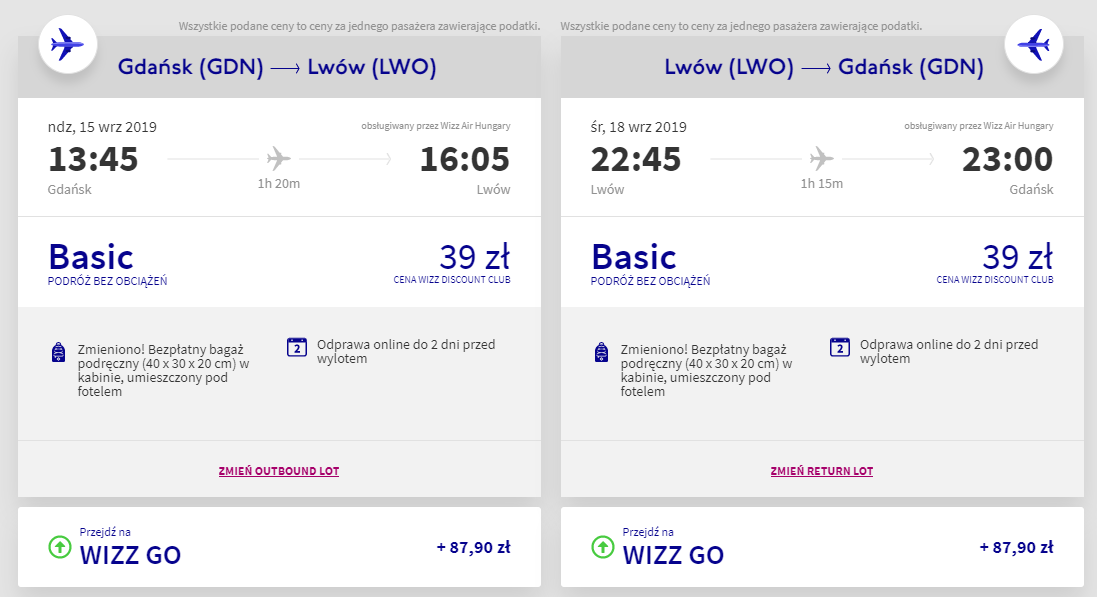
Task: Select the cabin baggage icon on return fare
Action: click(603, 351)
